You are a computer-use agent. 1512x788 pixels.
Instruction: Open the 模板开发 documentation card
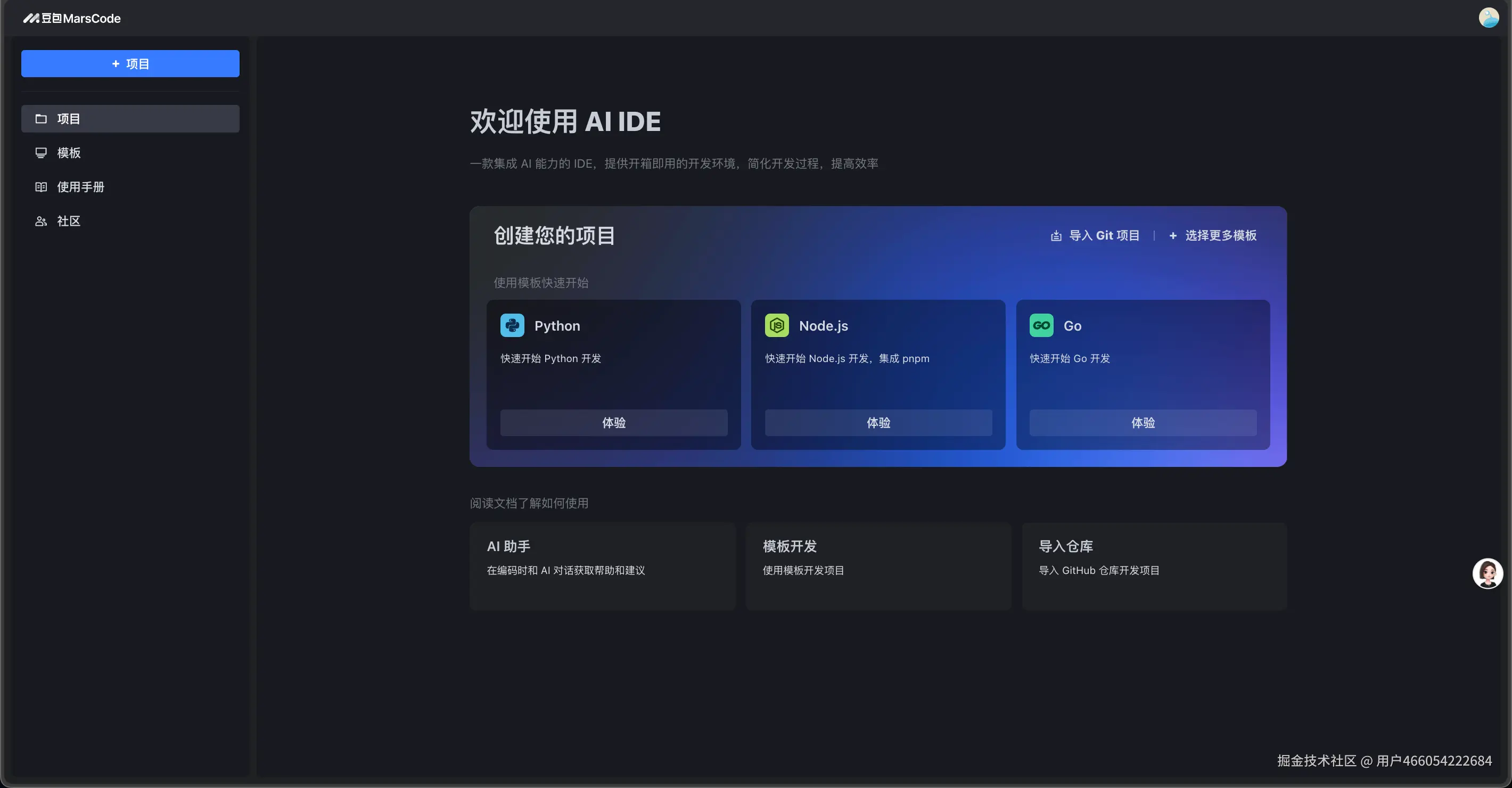(878, 565)
